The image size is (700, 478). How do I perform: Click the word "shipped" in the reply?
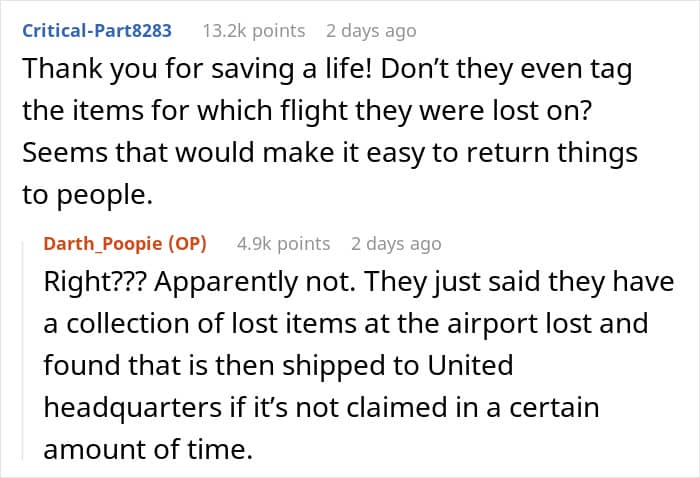339,366
